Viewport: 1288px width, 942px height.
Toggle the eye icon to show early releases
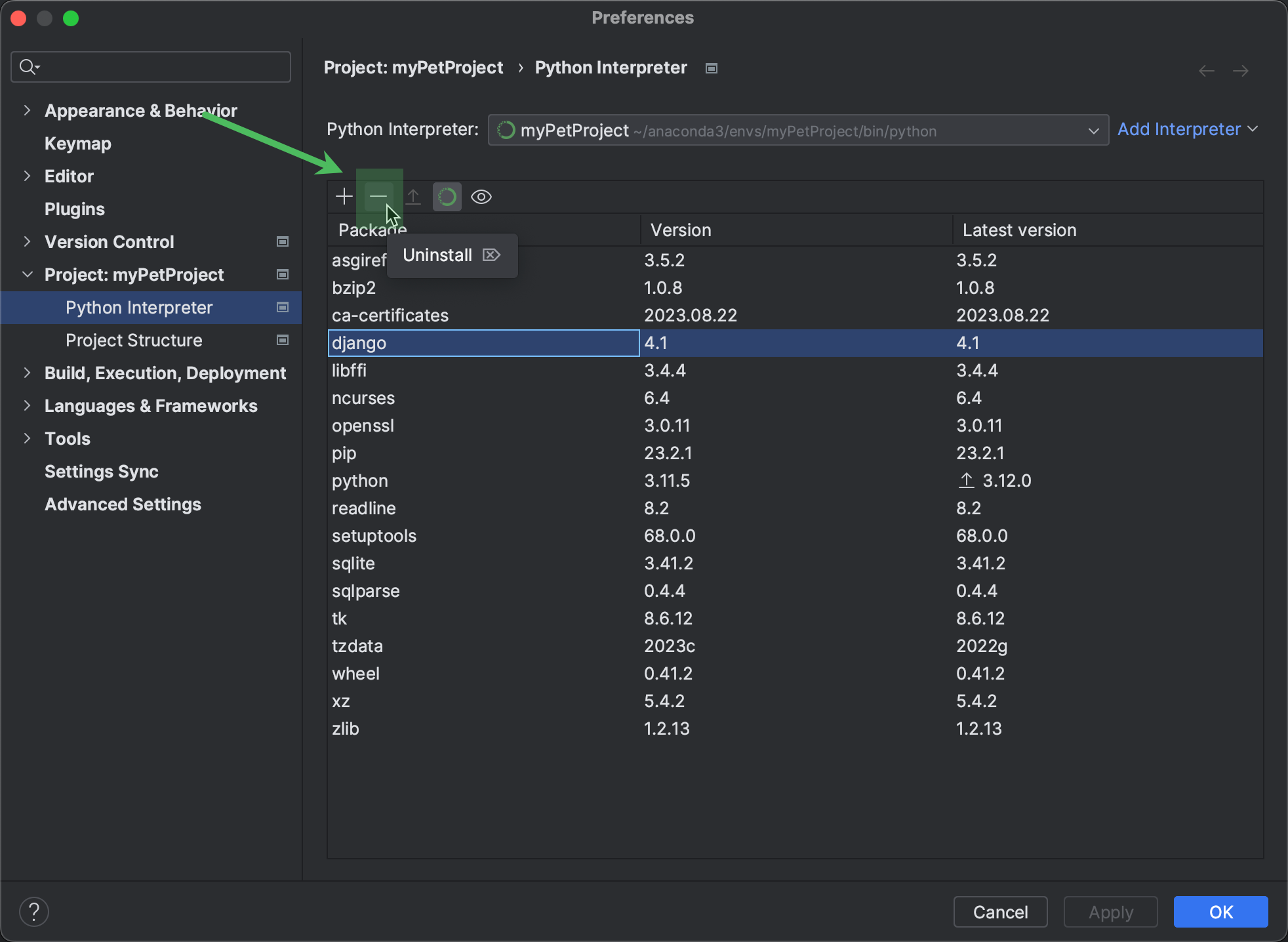481,196
